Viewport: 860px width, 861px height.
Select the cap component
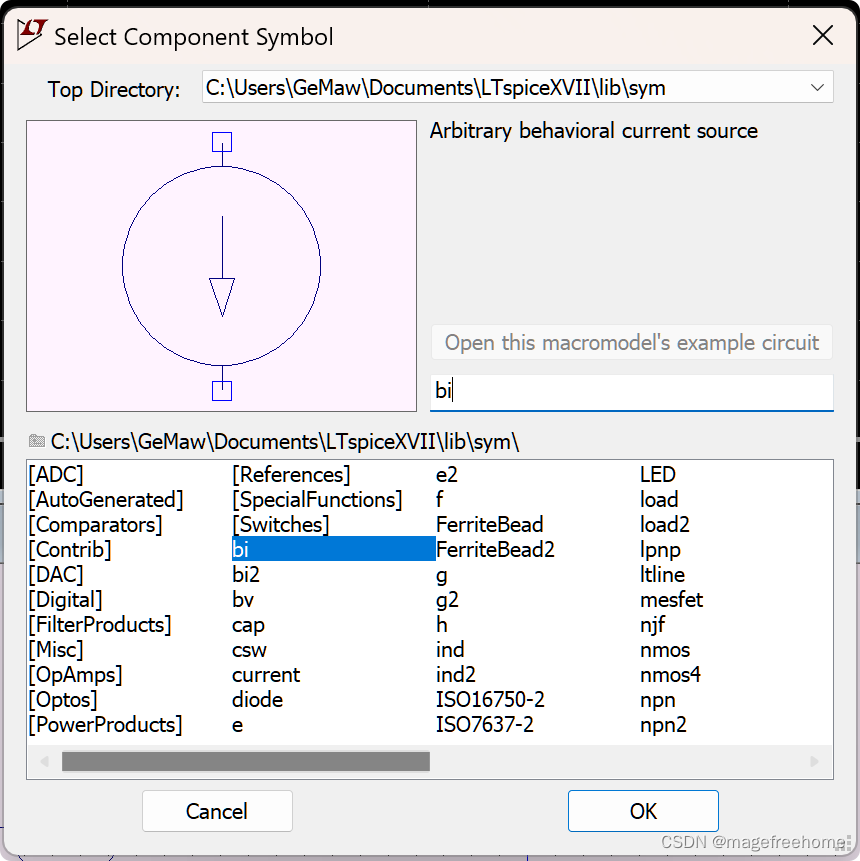248,625
